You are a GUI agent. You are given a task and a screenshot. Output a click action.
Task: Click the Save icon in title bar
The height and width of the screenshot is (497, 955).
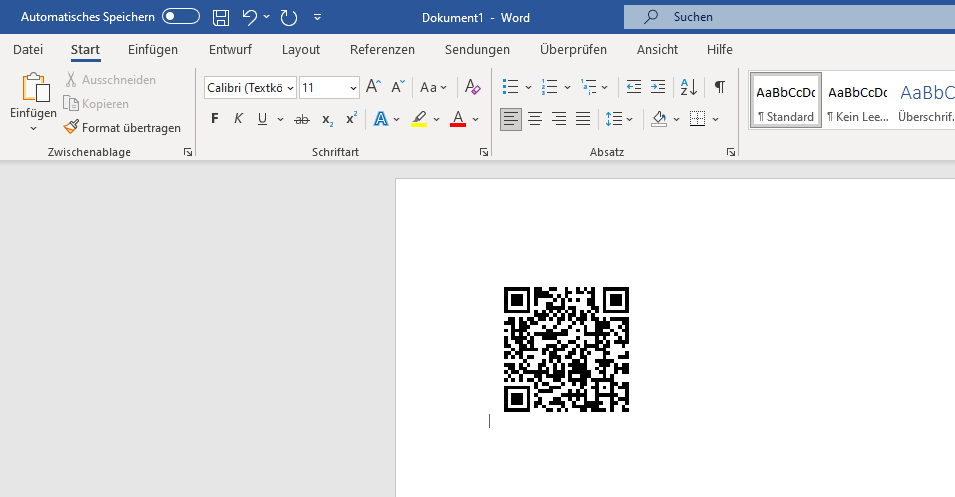pyautogui.click(x=220, y=18)
